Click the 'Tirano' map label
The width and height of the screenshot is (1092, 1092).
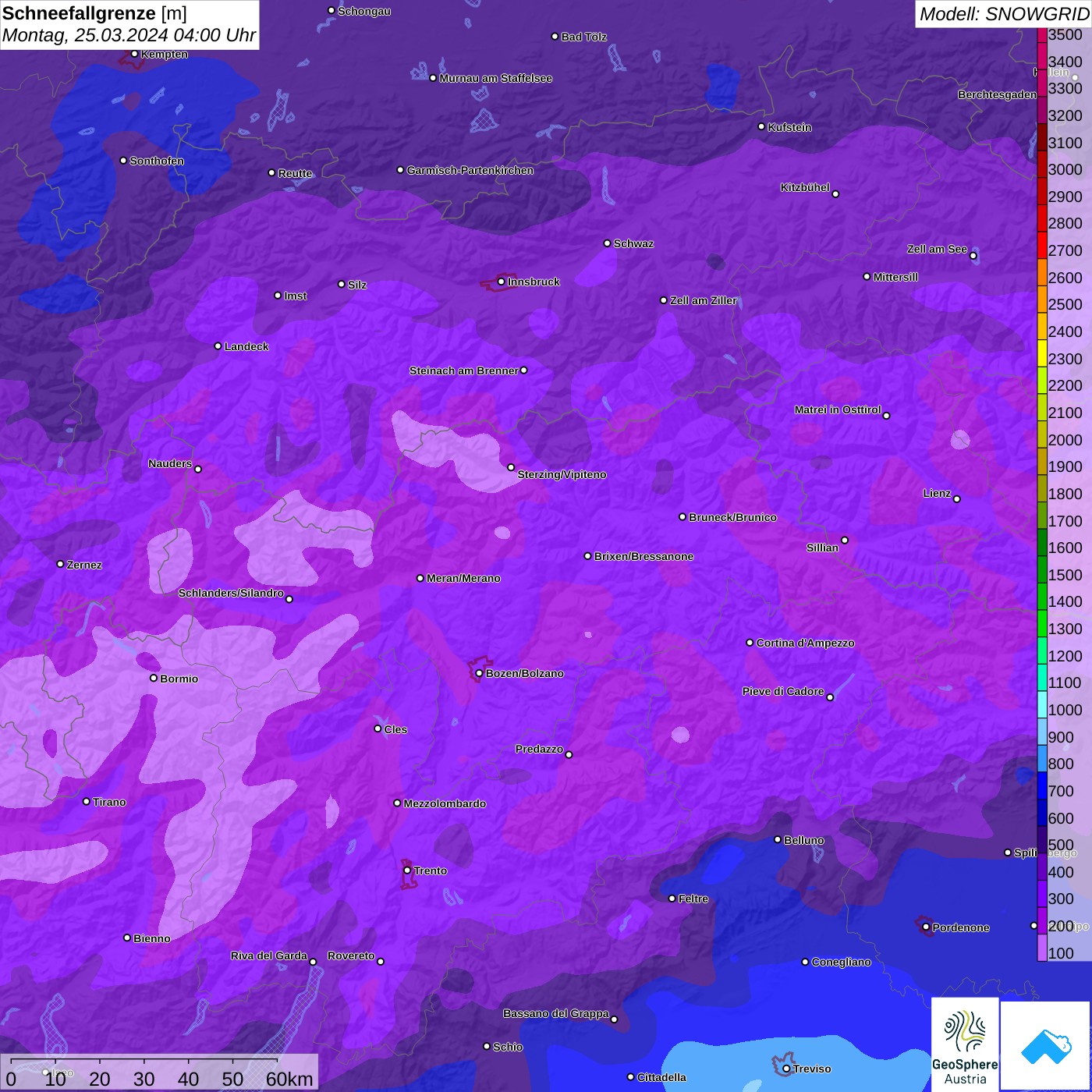click(x=109, y=803)
